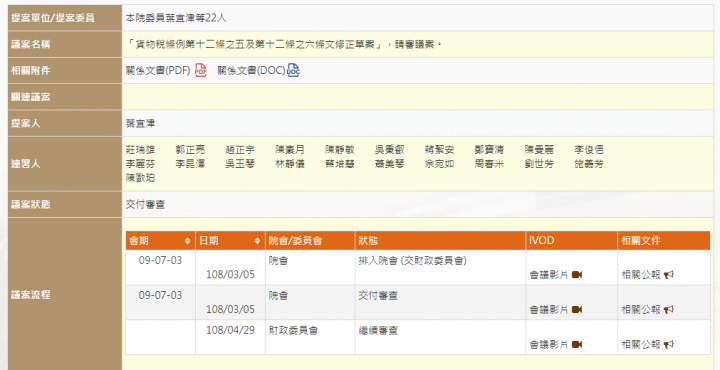Open the 相關公報 megaphone icon in the 交付審查 table row

pos(669,310)
